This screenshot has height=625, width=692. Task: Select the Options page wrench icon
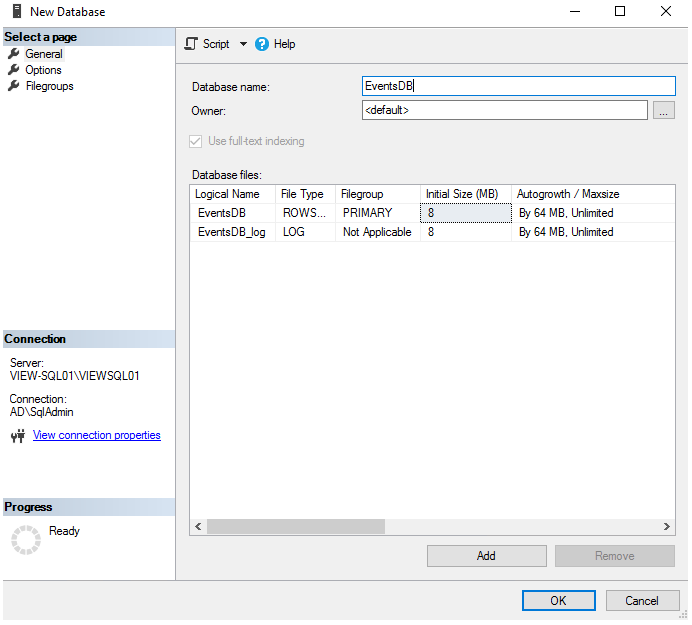pyautogui.click(x=14, y=70)
